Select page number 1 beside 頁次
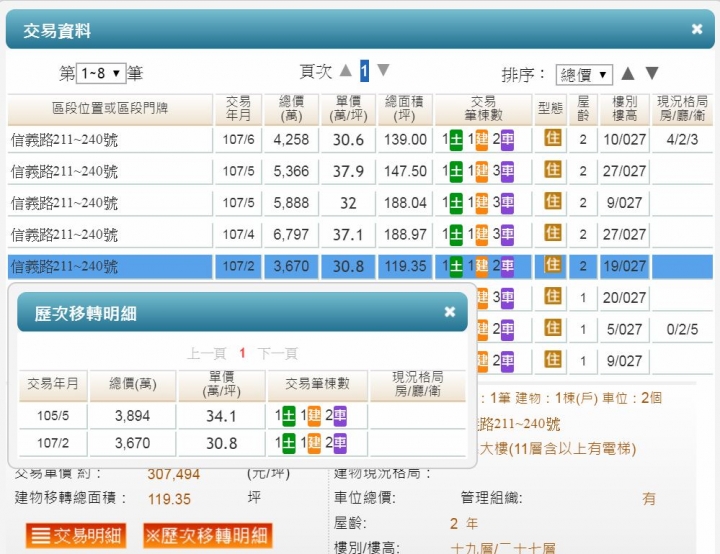This screenshot has height=554, width=720. [364, 71]
